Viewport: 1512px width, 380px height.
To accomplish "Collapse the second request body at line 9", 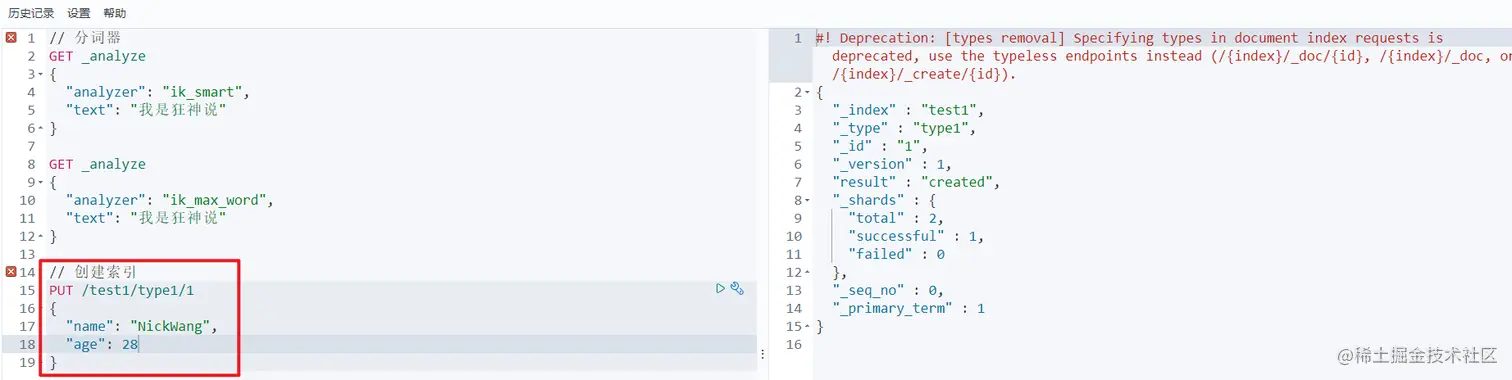I will coord(40,183).
